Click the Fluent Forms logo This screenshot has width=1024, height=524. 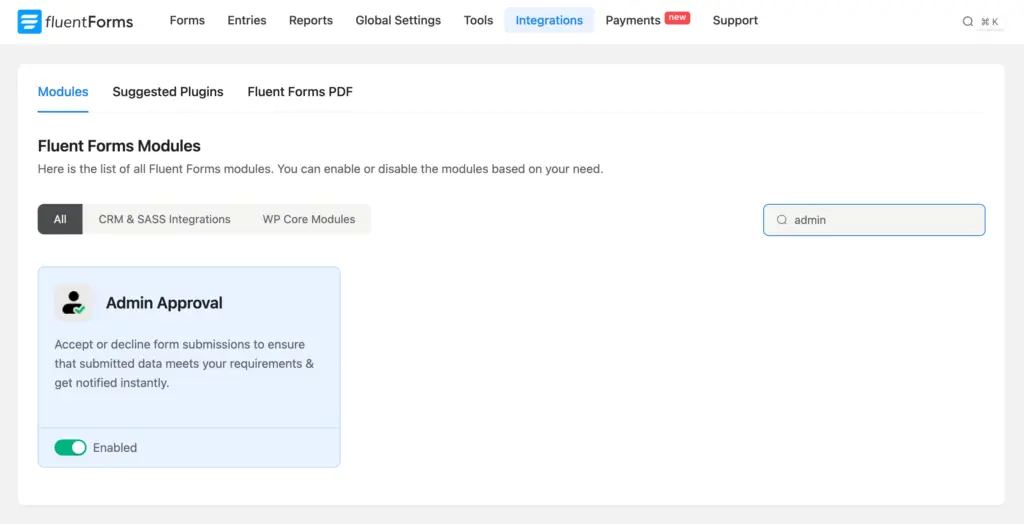point(75,22)
